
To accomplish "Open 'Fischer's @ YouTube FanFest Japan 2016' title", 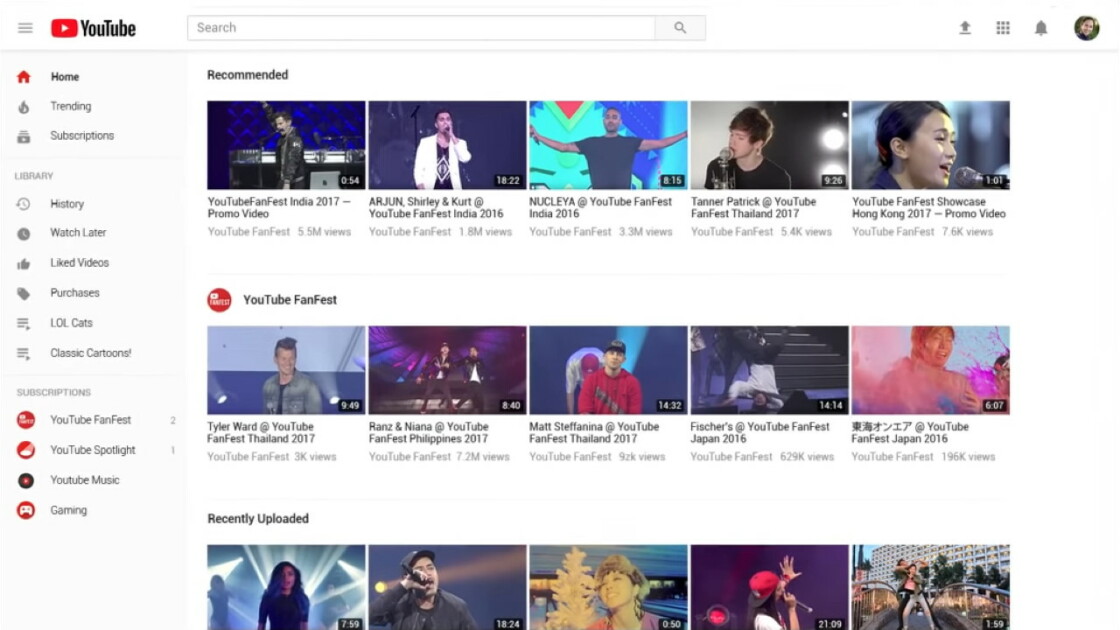I will point(760,433).
